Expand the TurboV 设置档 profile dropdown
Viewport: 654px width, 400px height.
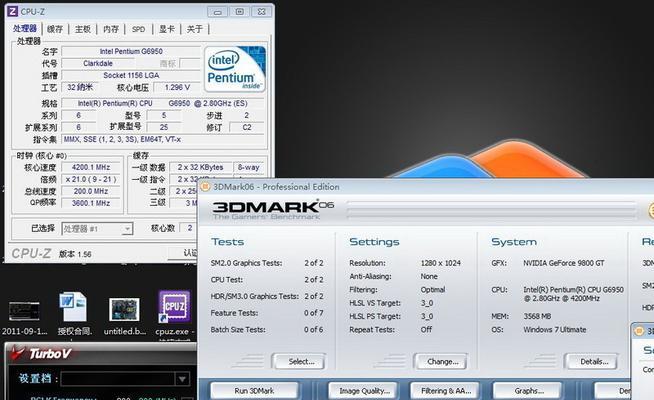click(182, 379)
